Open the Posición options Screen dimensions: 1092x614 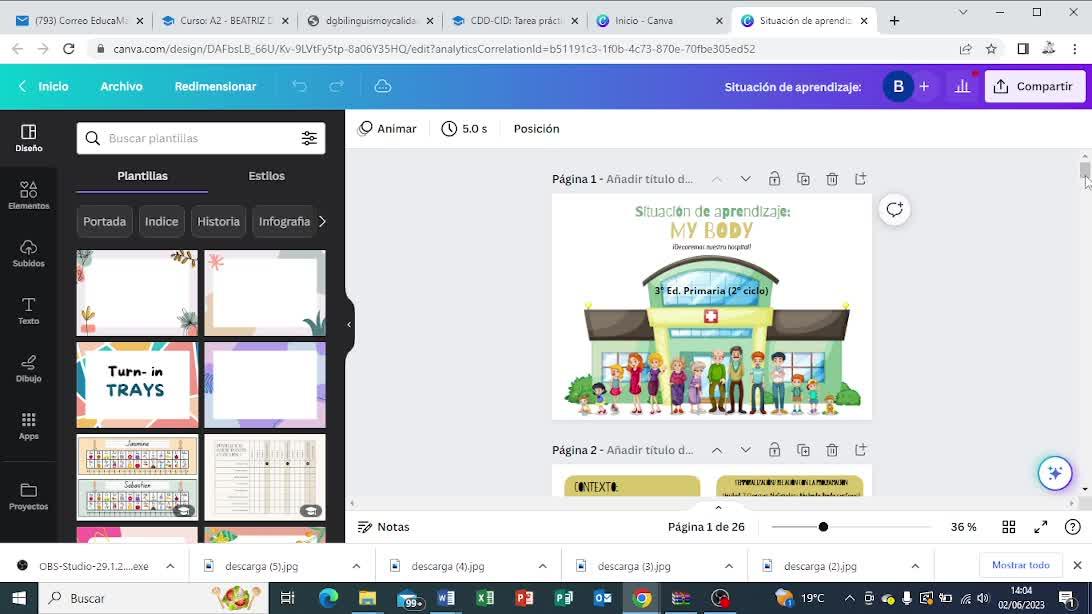pos(536,129)
